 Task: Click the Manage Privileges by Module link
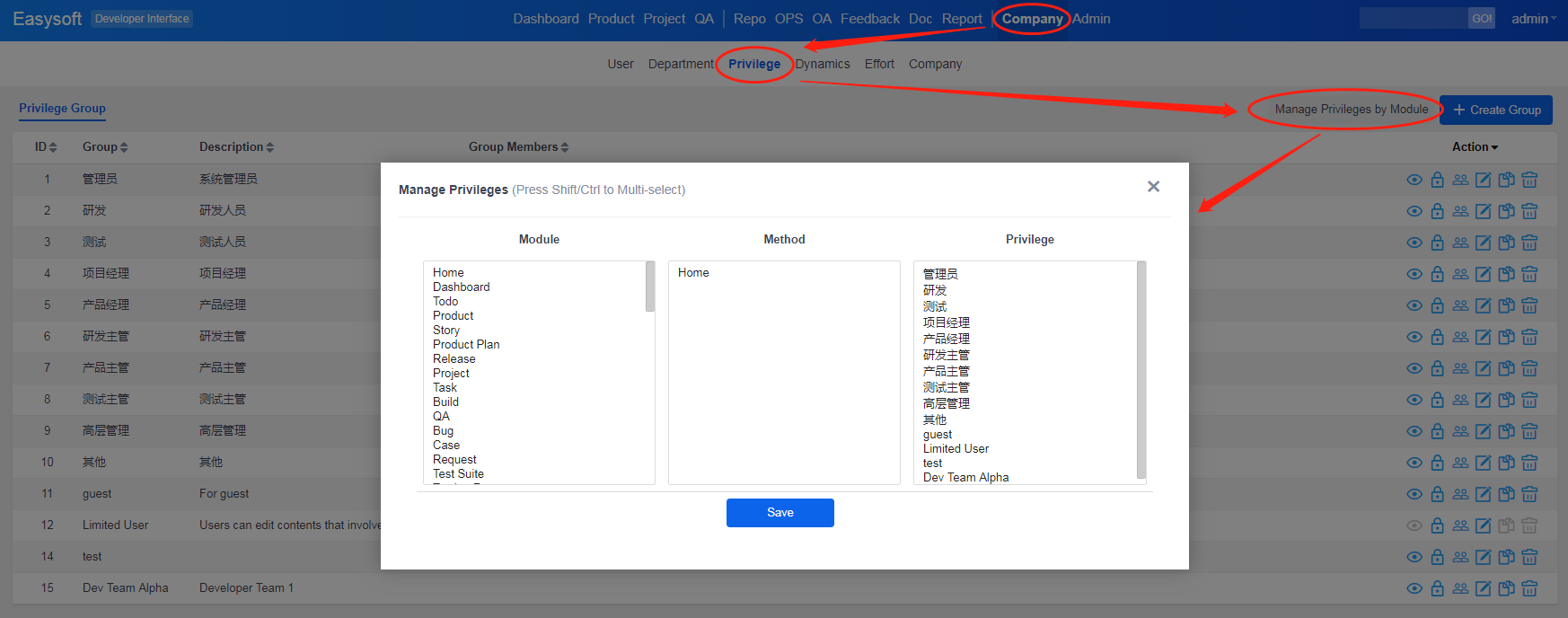[x=1351, y=110]
